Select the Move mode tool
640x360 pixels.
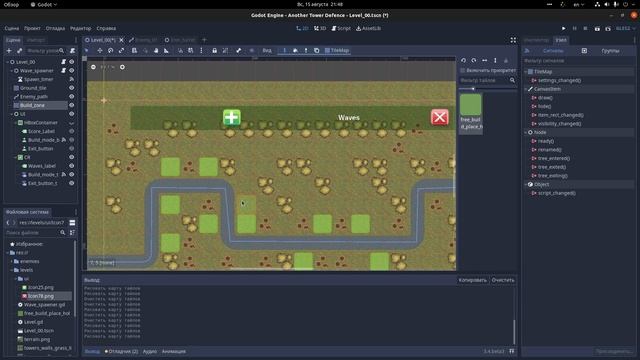pyautogui.click(x=100, y=51)
